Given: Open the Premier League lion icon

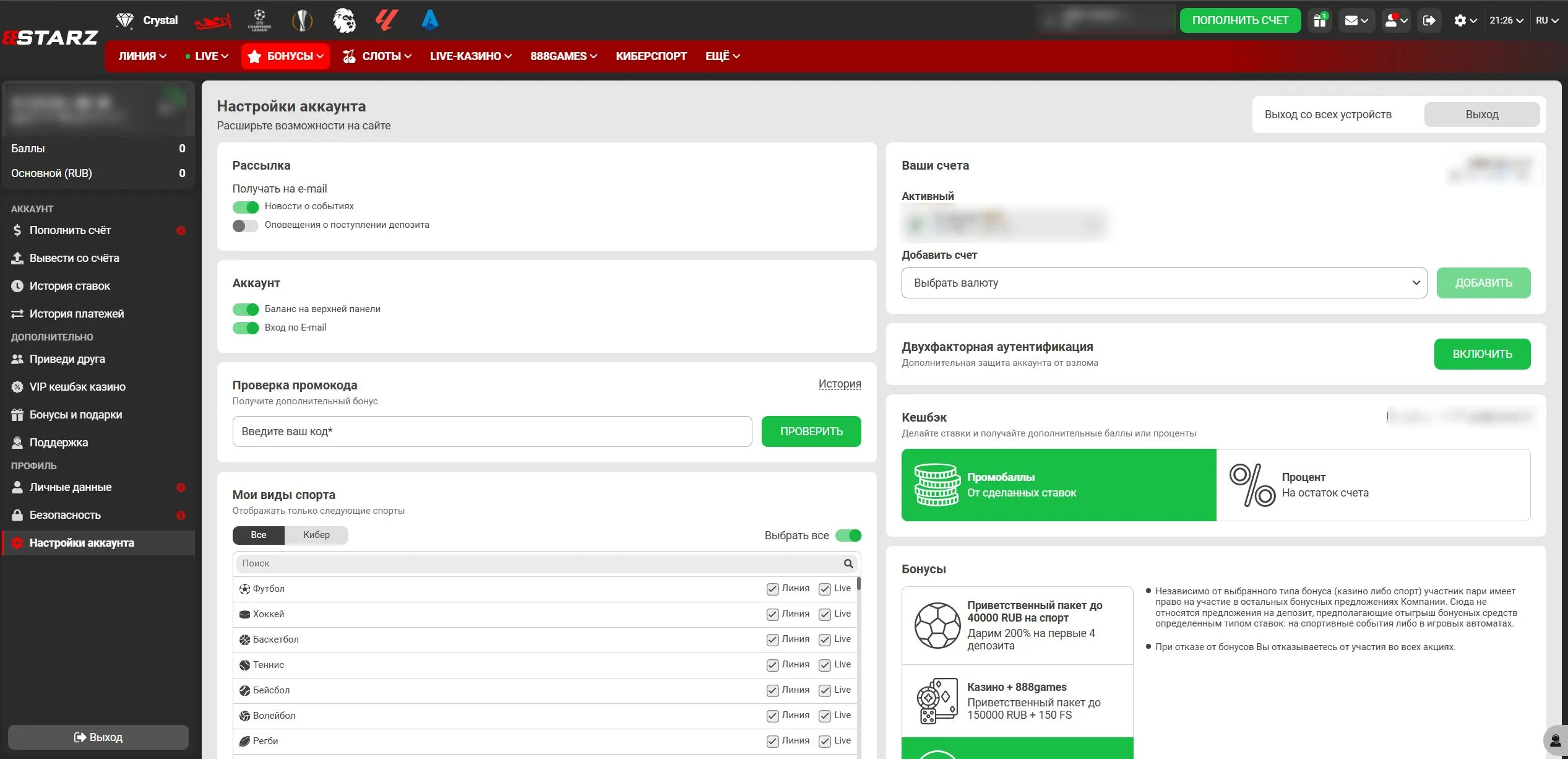Looking at the screenshot, I should point(344,20).
